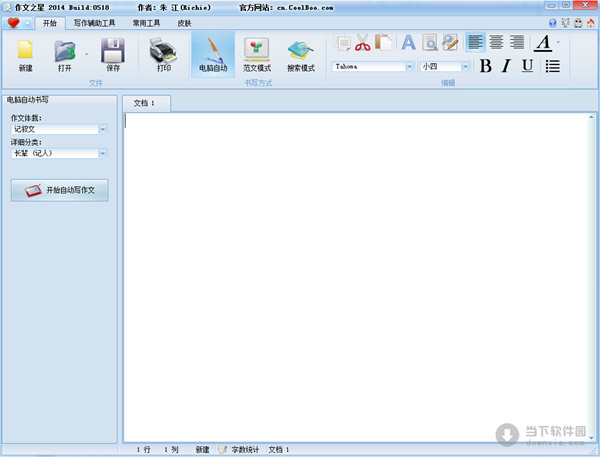Open the Tahoma font name dropdown
600x457 pixels.
409,67
